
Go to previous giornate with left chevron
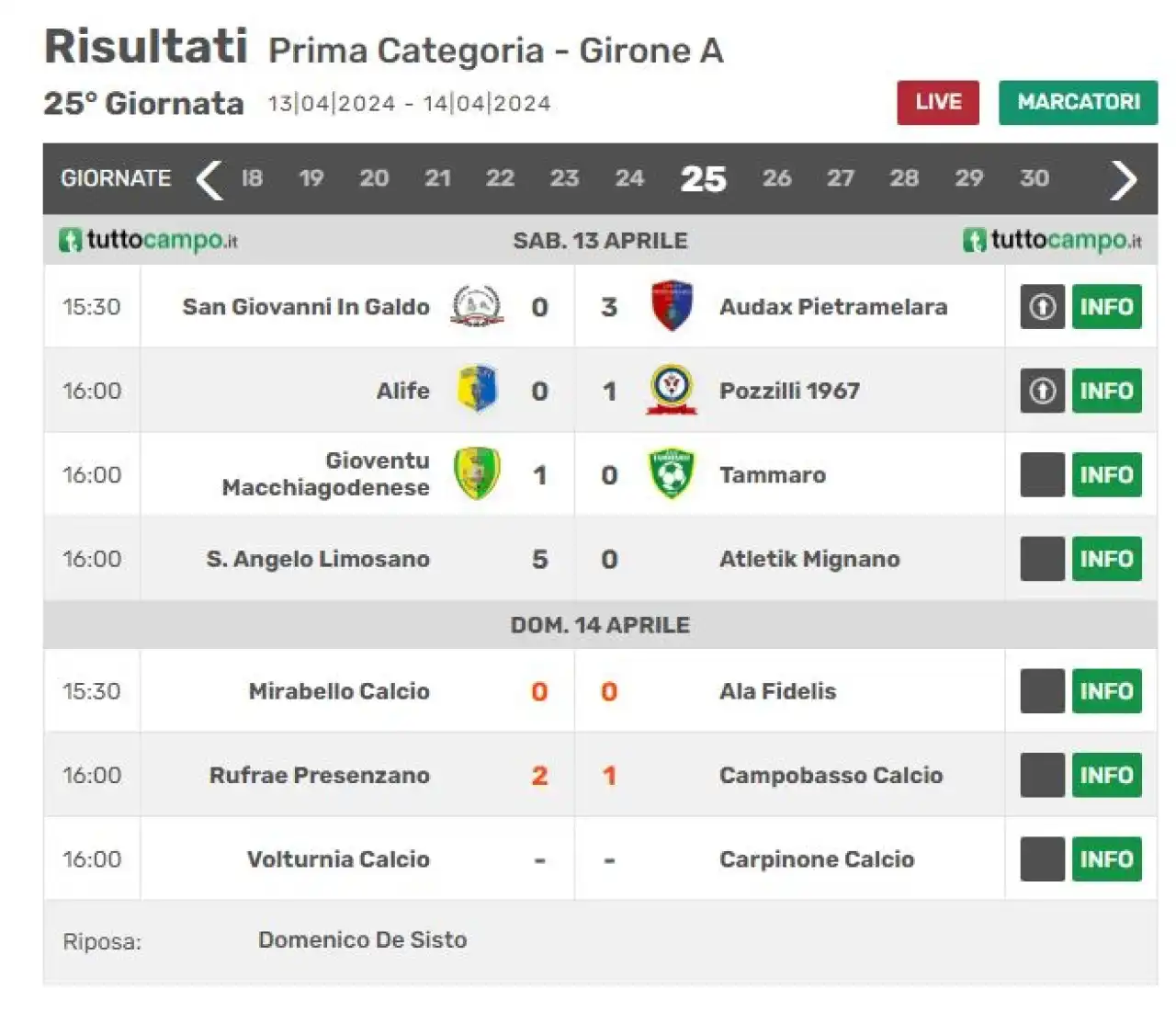coord(209,179)
